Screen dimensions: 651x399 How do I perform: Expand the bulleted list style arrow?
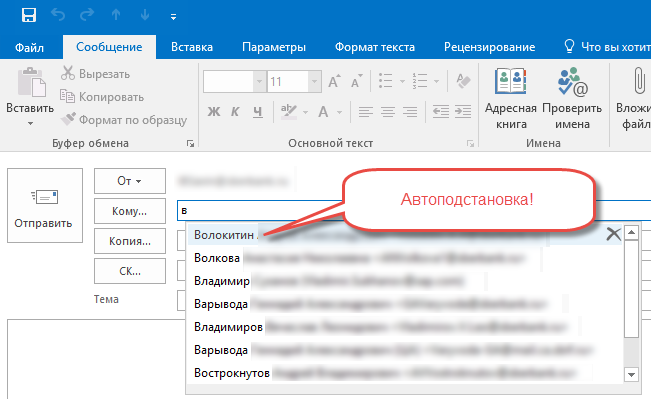click(402, 81)
